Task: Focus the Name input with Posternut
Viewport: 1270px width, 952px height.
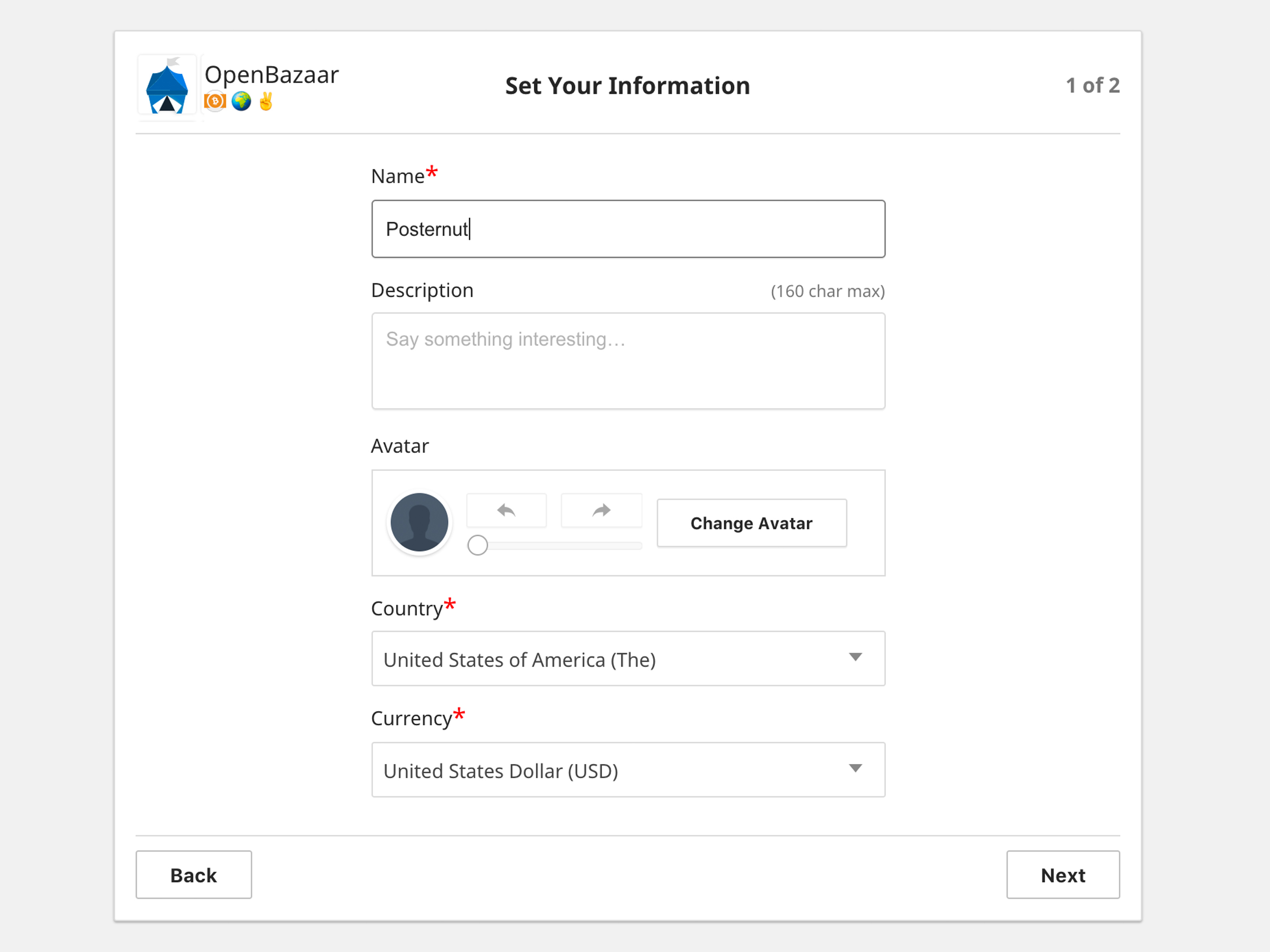Action: (627, 229)
